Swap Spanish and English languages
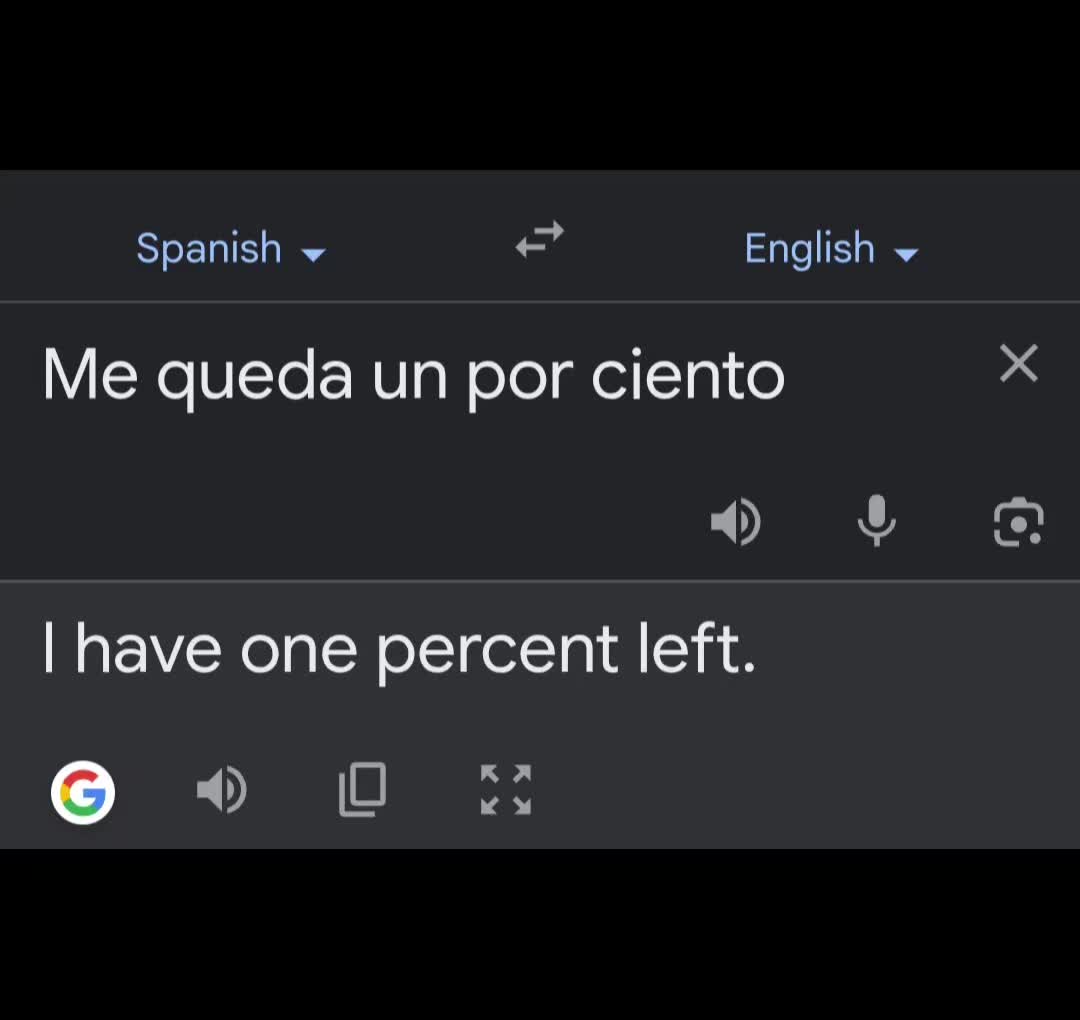 click(539, 240)
